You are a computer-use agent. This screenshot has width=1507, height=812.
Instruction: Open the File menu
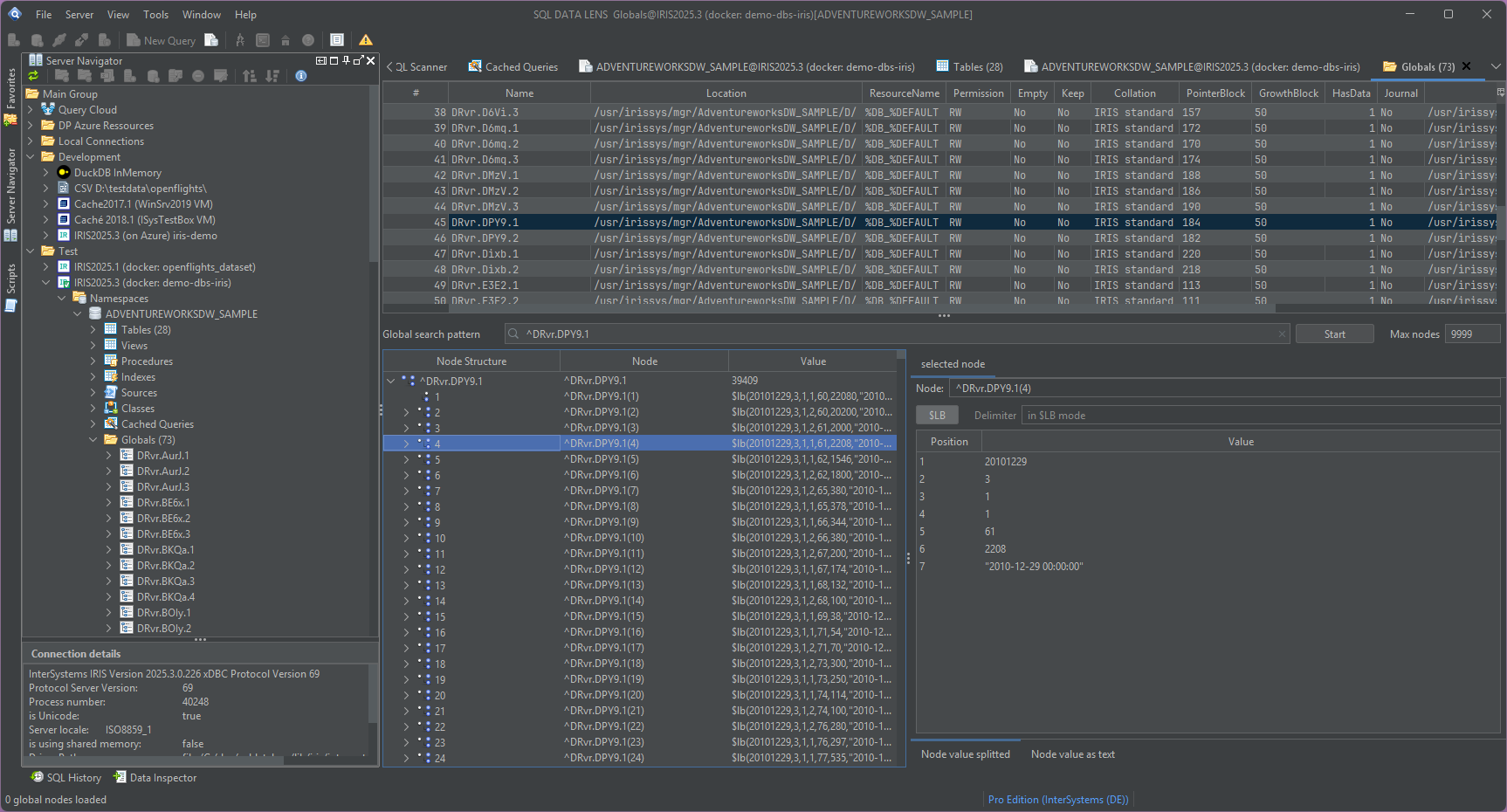click(44, 15)
